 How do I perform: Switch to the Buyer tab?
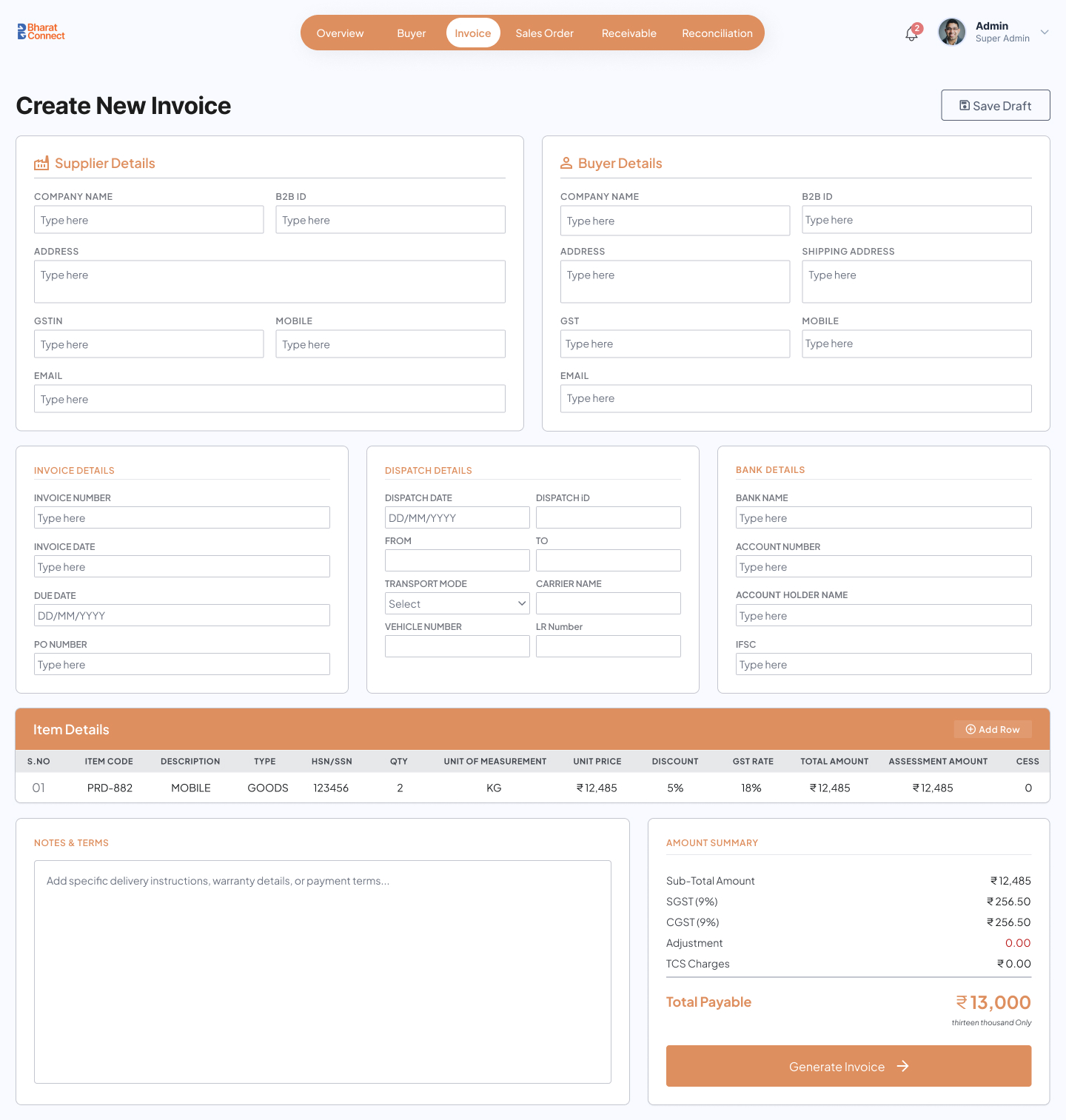412,33
